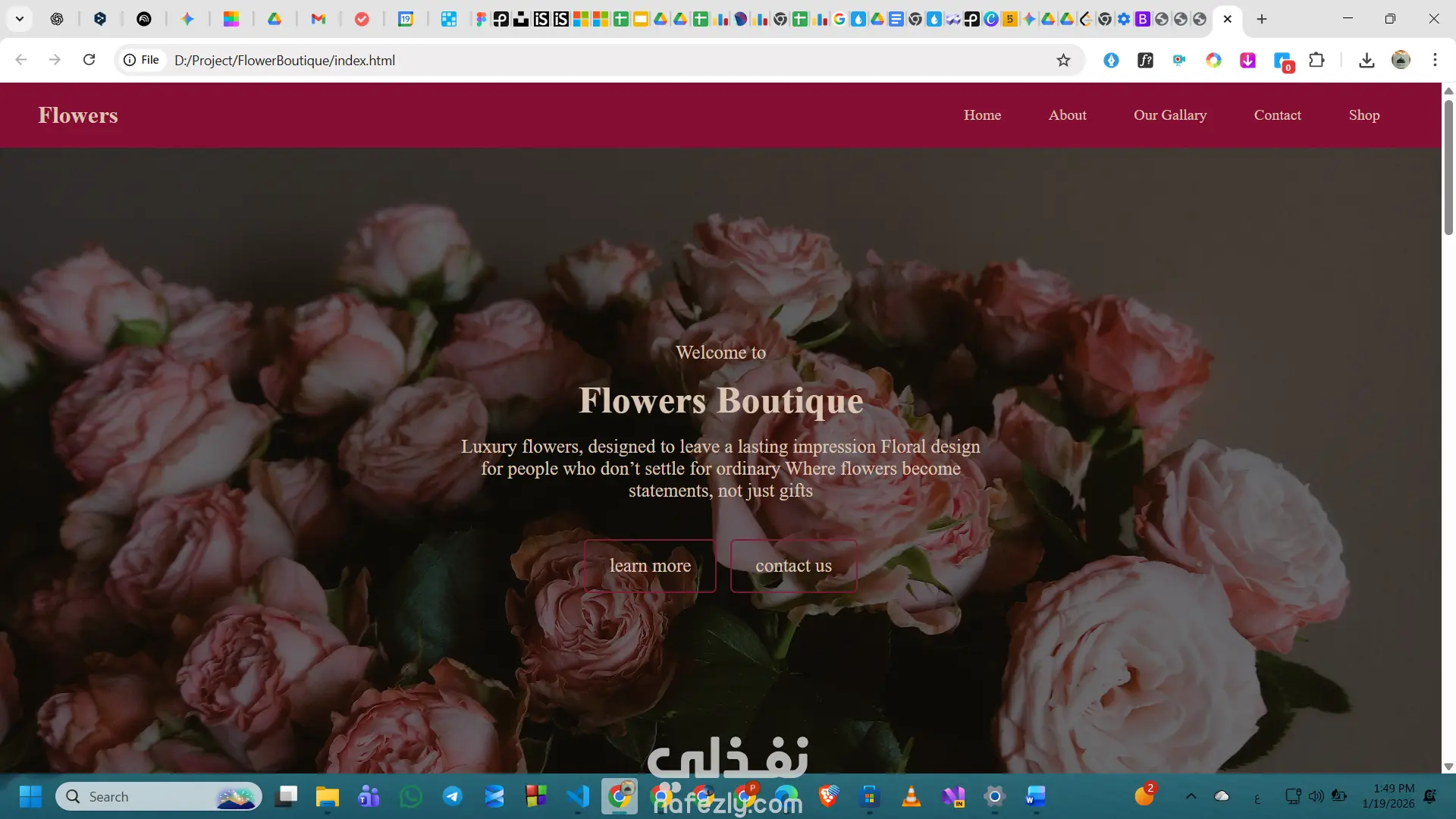This screenshot has height=819, width=1456.
Task: Open the Chrome downloads icon
Action: (x=1367, y=60)
